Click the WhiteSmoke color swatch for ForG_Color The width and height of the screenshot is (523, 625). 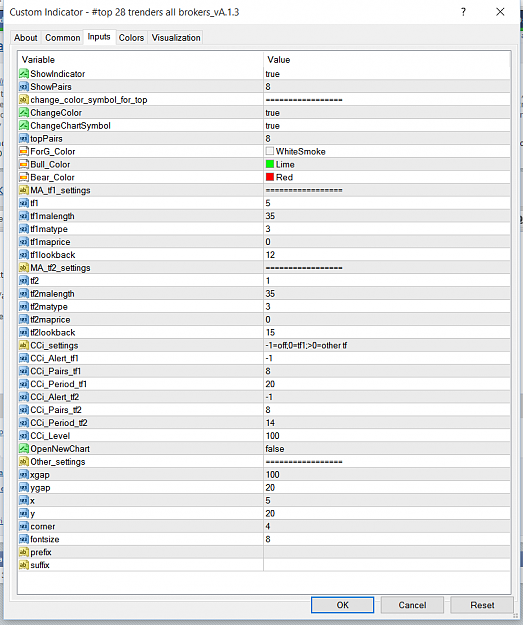(x=270, y=151)
